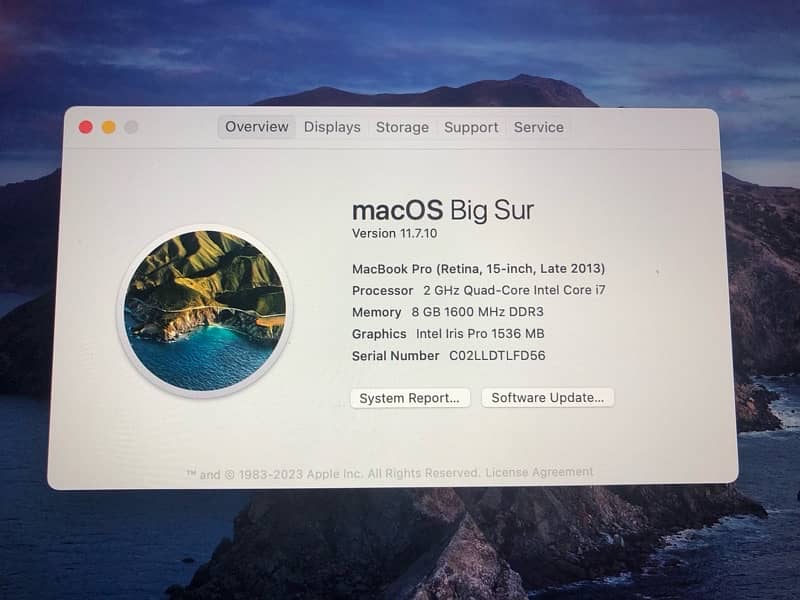Screen dimensions: 800x600
Task: Click the 2 GHz Quad-Core Intel Core i7 value
Action: (x=514, y=290)
